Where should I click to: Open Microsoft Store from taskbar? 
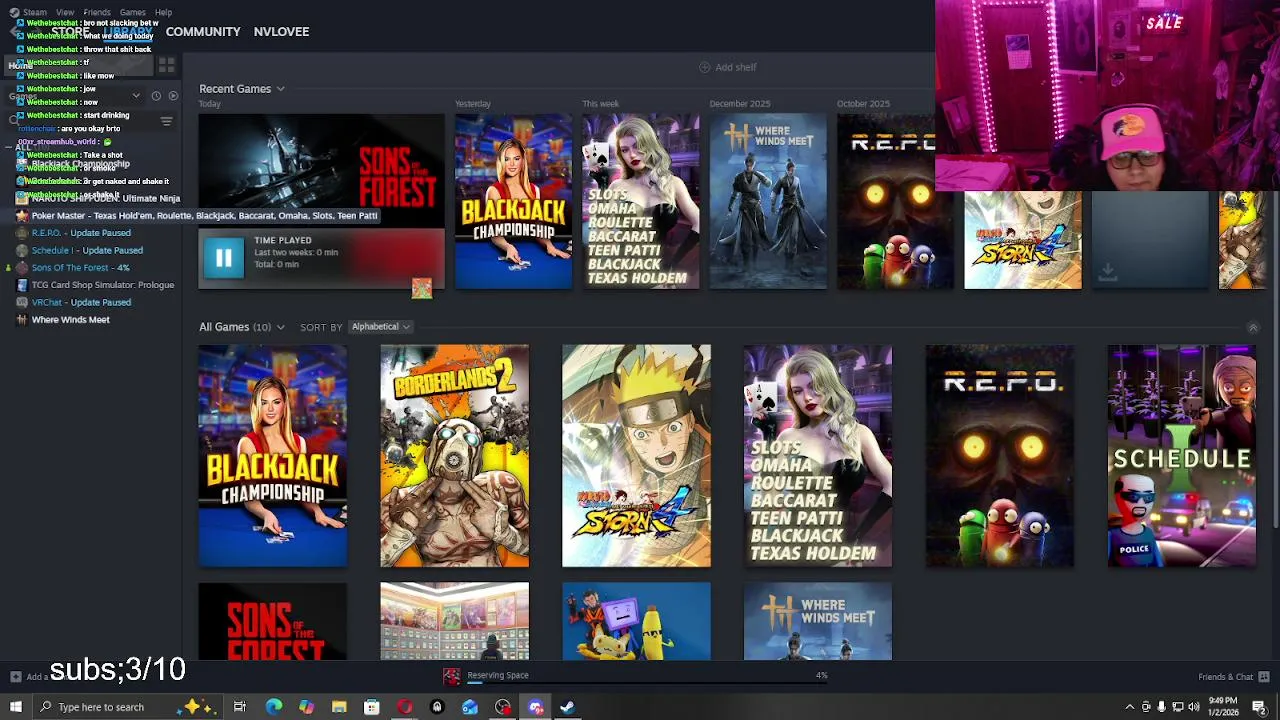click(371, 707)
